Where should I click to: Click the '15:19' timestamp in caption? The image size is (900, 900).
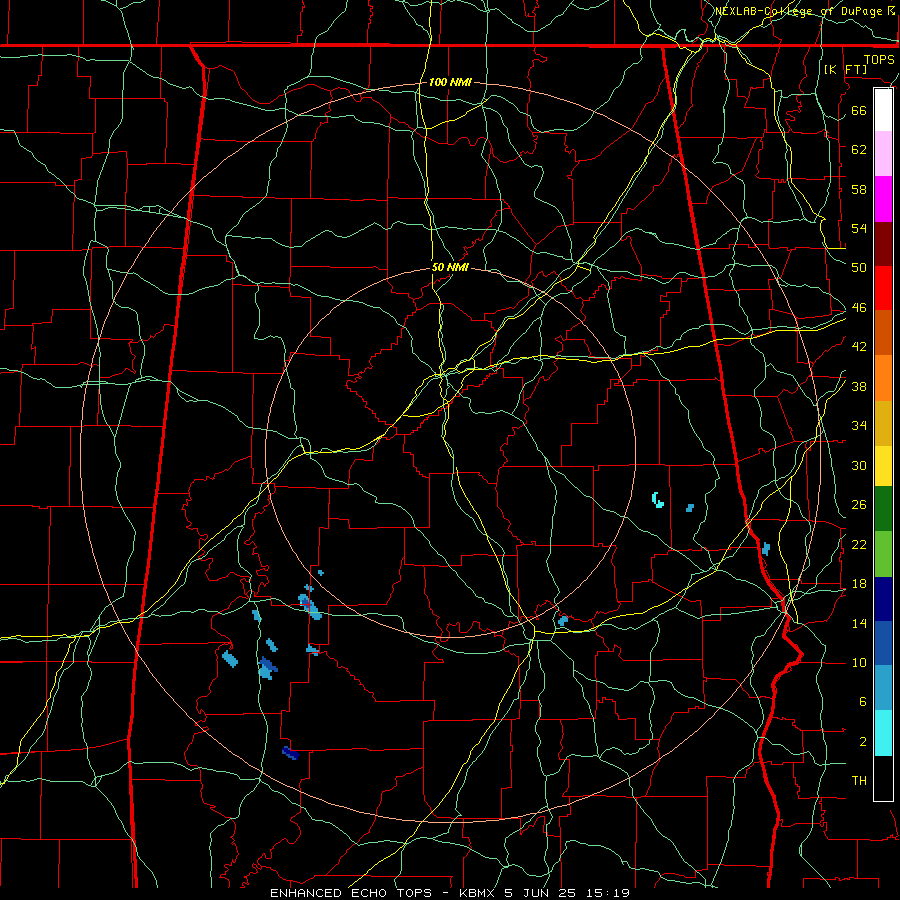[608, 893]
